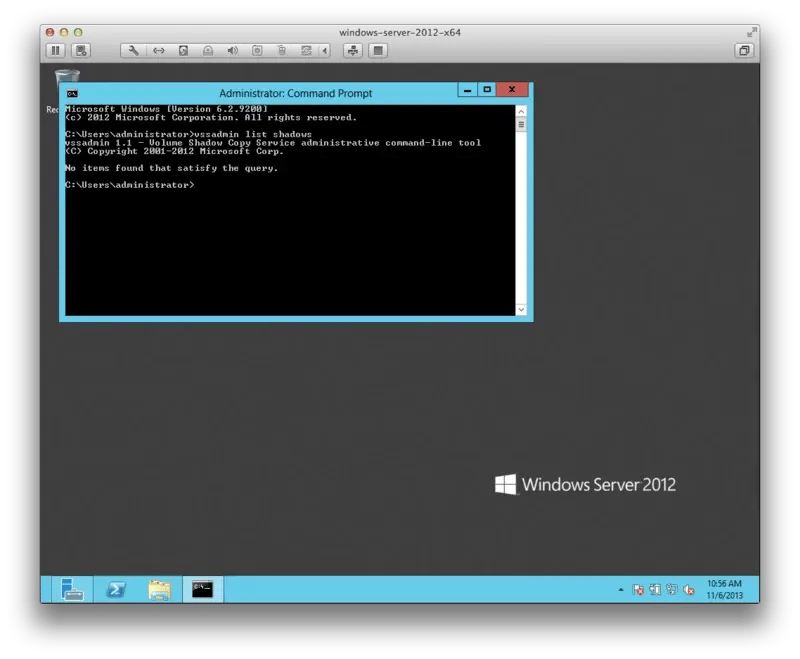Open Server Manager from the taskbar
Image resolution: width=800 pixels, height=659 pixels.
73,589
